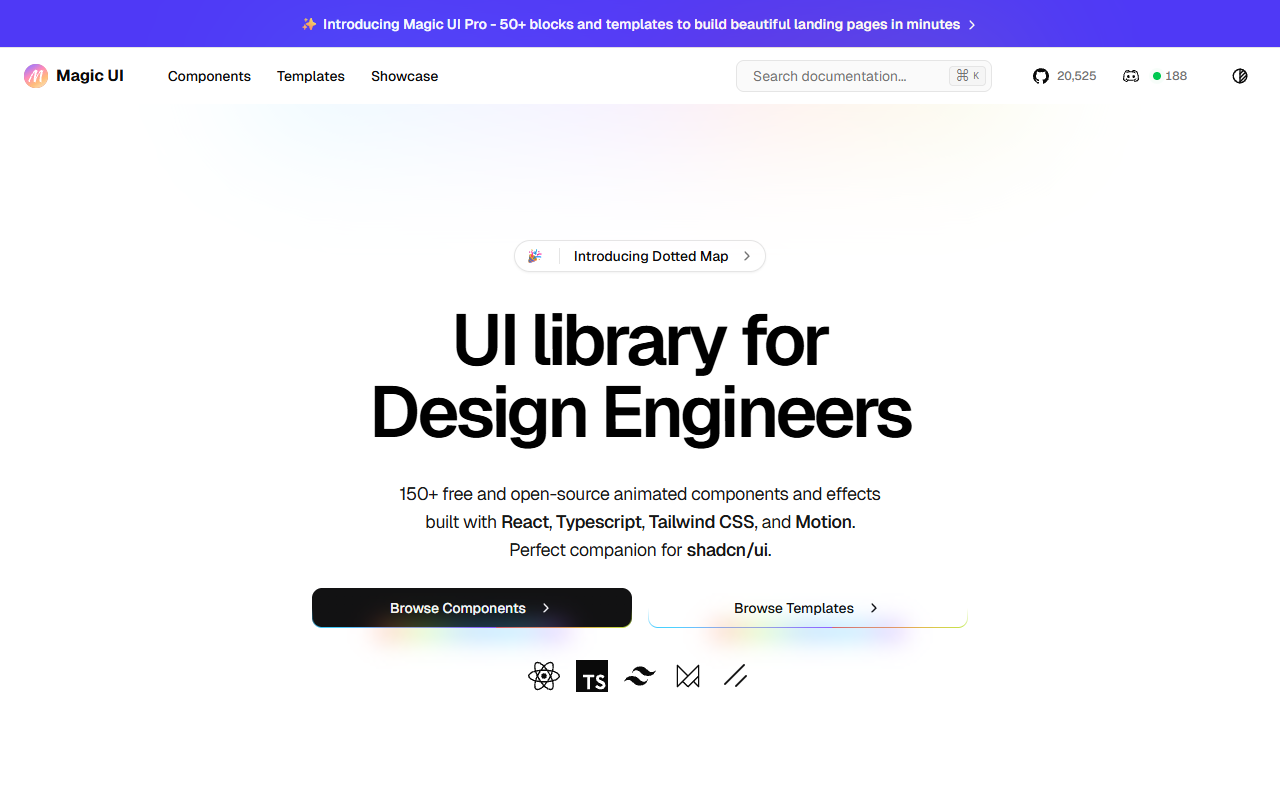Image resolution: width=1280 pixels, height=800 pixels.
Task: Open the Templates section
Action: click(x=310, y=76)
